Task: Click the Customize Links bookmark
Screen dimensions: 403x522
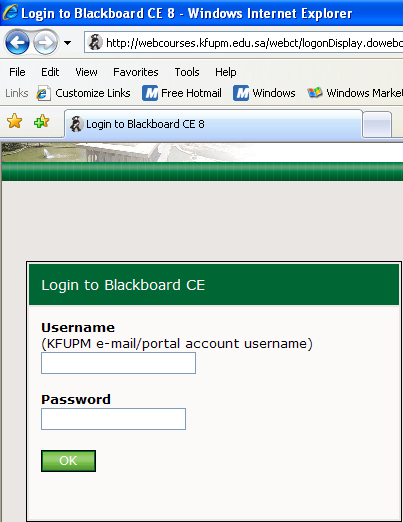Action: (83, 93)
